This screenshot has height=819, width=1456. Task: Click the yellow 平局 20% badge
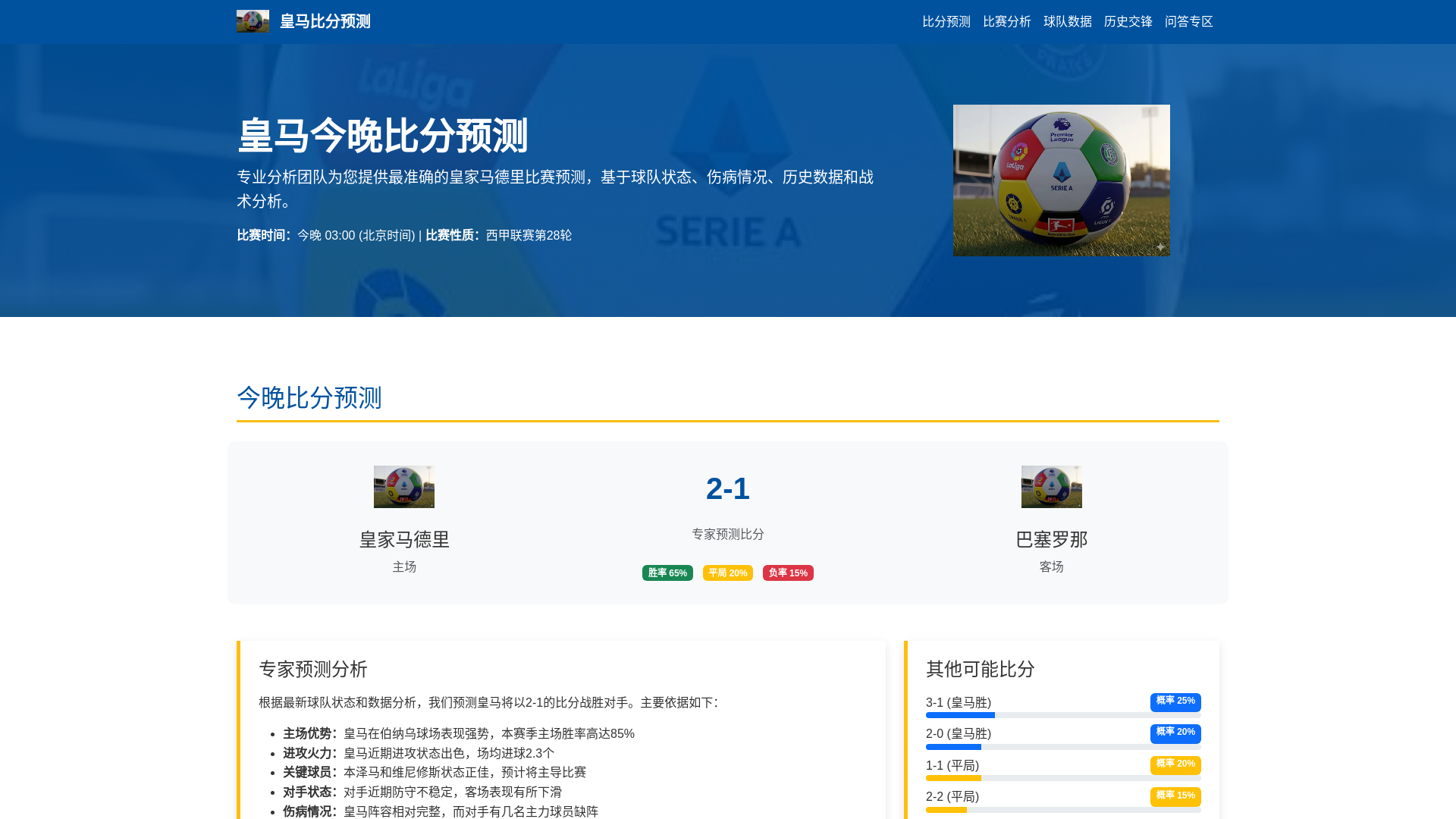click(x=728, y=573)
